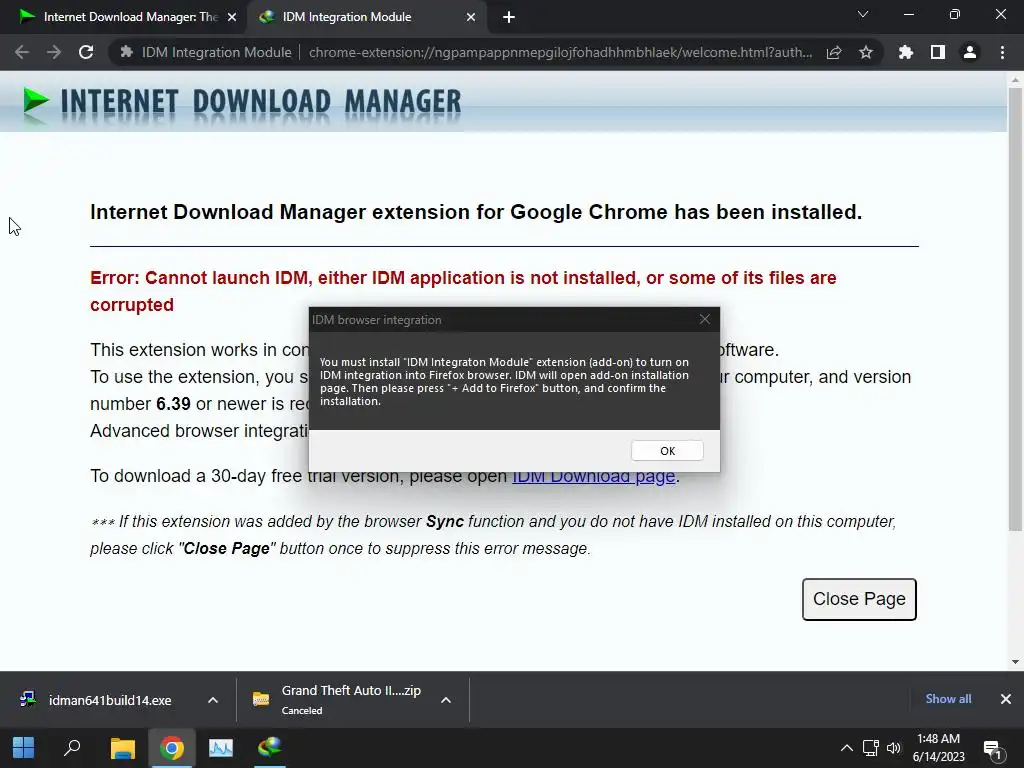The height and width of the screenshot is (768, 1024).
Task: Open network status tray icon
Action: pos(871,748)
